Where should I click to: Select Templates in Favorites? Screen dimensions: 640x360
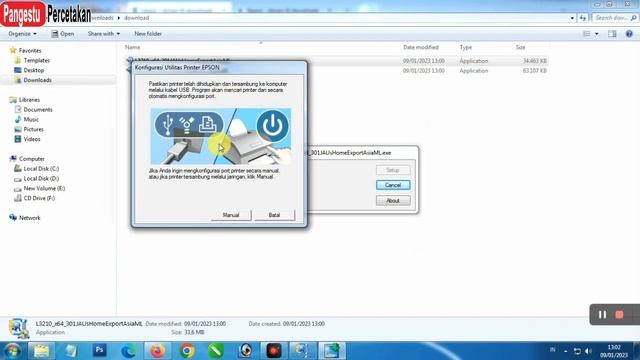[36, 60]
